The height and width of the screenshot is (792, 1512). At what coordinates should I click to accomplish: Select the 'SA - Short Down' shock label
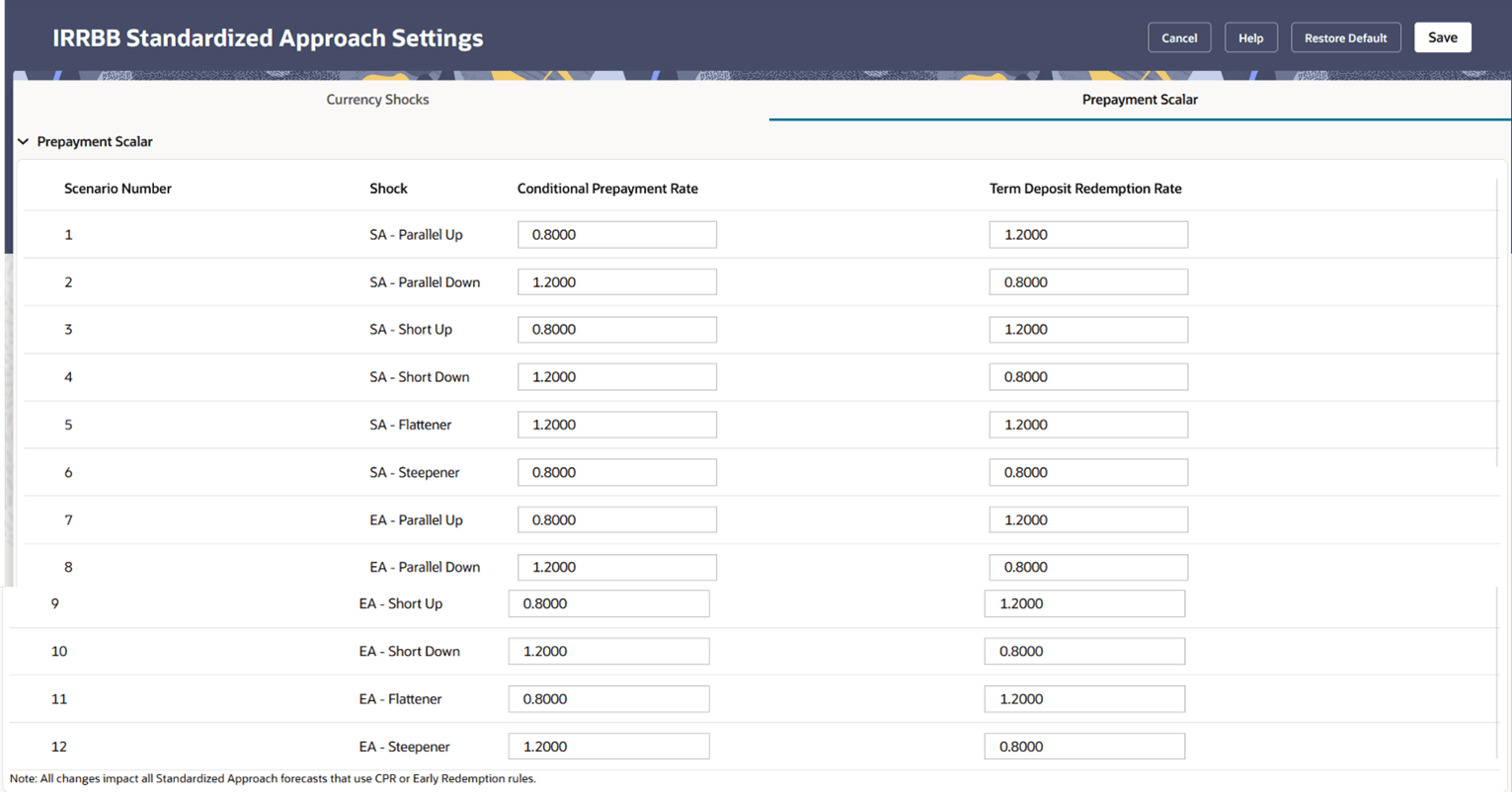click(x=420, y=377)
